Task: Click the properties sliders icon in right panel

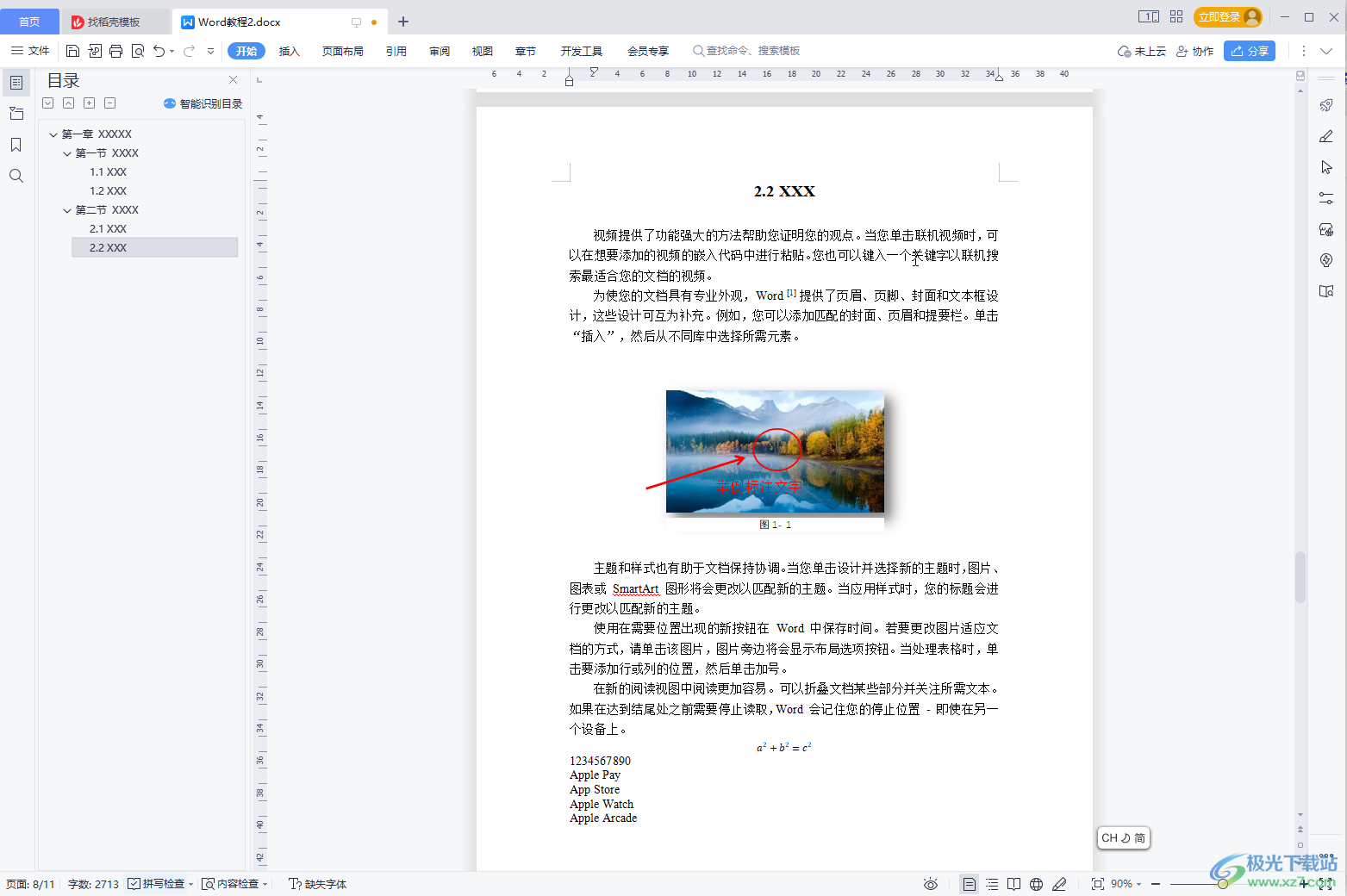Action: click(1326, 198)
